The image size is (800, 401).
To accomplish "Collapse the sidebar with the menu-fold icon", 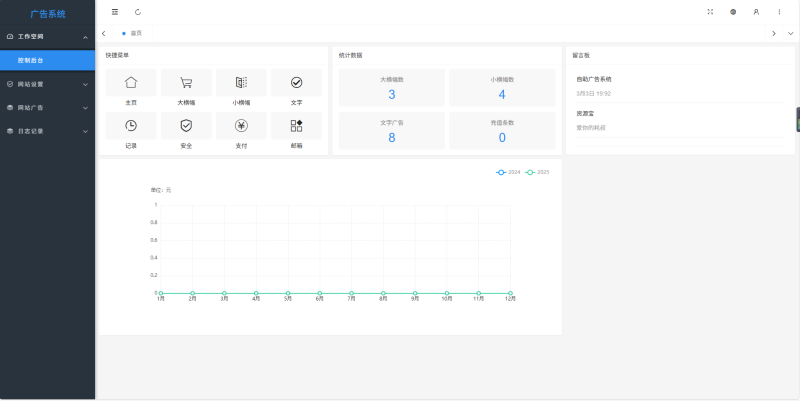I will [115, 12].
